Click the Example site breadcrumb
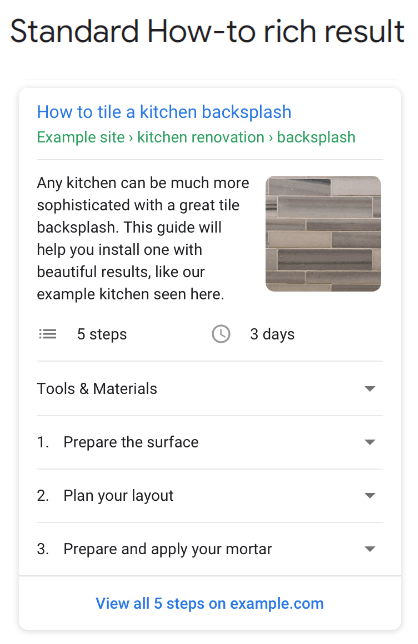This screenshot has height=644, width=418. coord(81,137)
